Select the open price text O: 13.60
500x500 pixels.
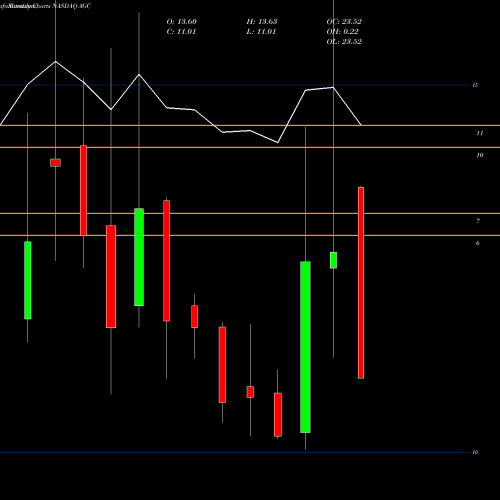pos(182,22)
